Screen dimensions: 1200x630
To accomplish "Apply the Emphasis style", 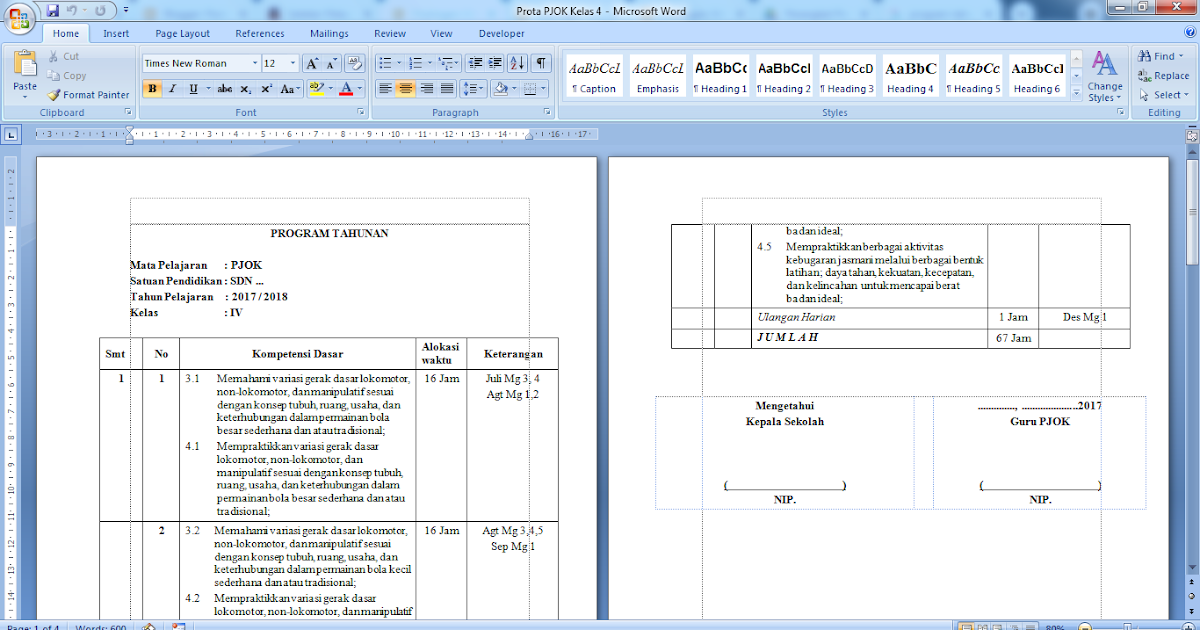I will (x=658, y=76).
